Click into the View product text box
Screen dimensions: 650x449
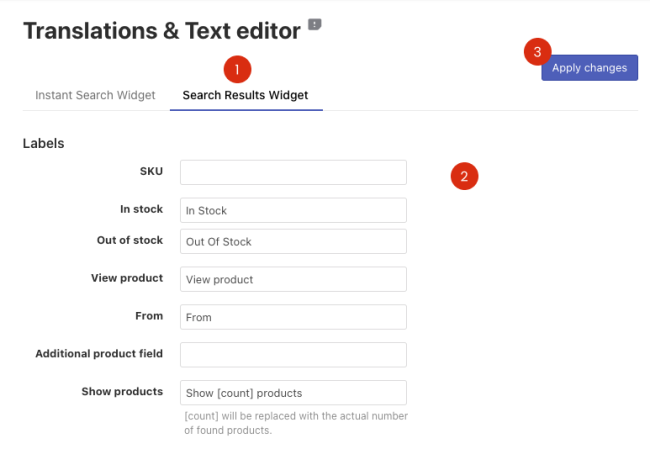click(x=293, y=279)
